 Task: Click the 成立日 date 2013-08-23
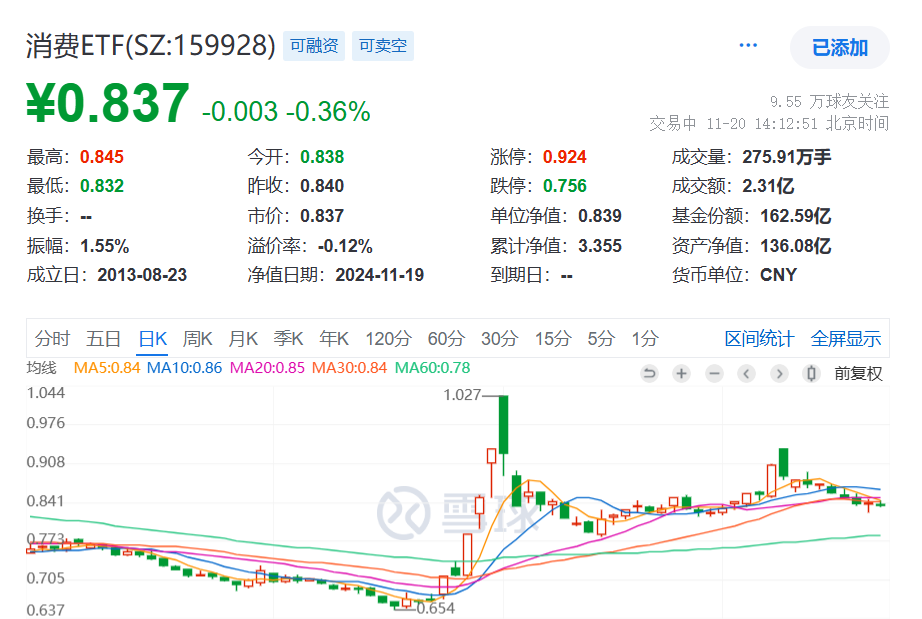click(142, 275)
